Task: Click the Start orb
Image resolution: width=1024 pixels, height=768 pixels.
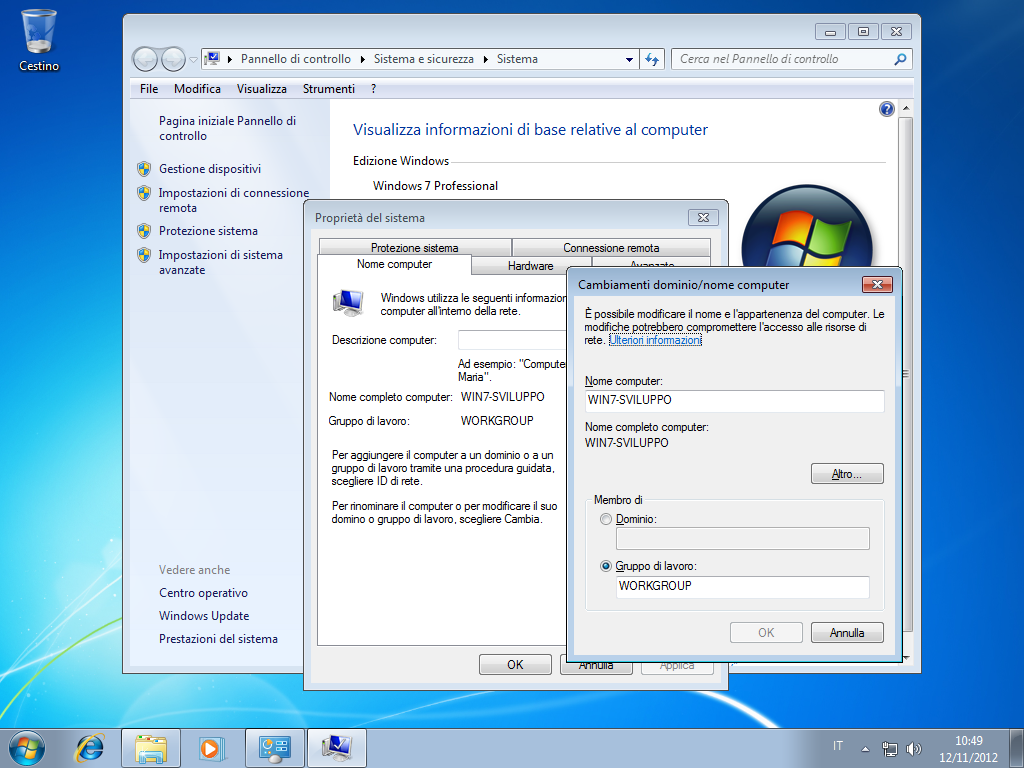Action: coord(26,747)
